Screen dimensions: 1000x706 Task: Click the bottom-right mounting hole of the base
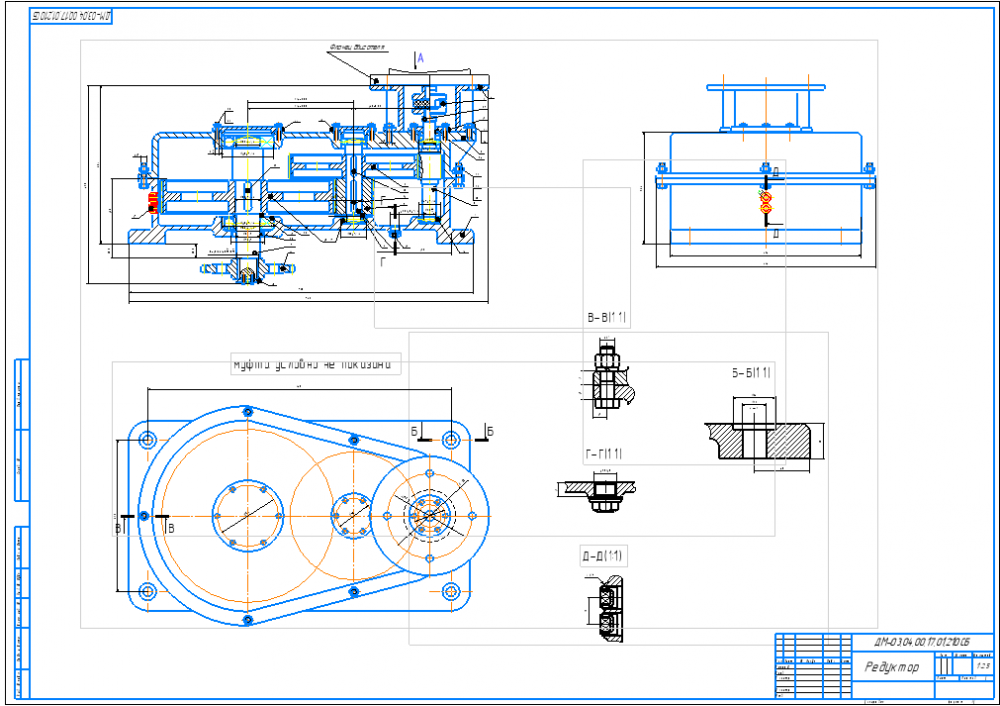coord(451,591)
